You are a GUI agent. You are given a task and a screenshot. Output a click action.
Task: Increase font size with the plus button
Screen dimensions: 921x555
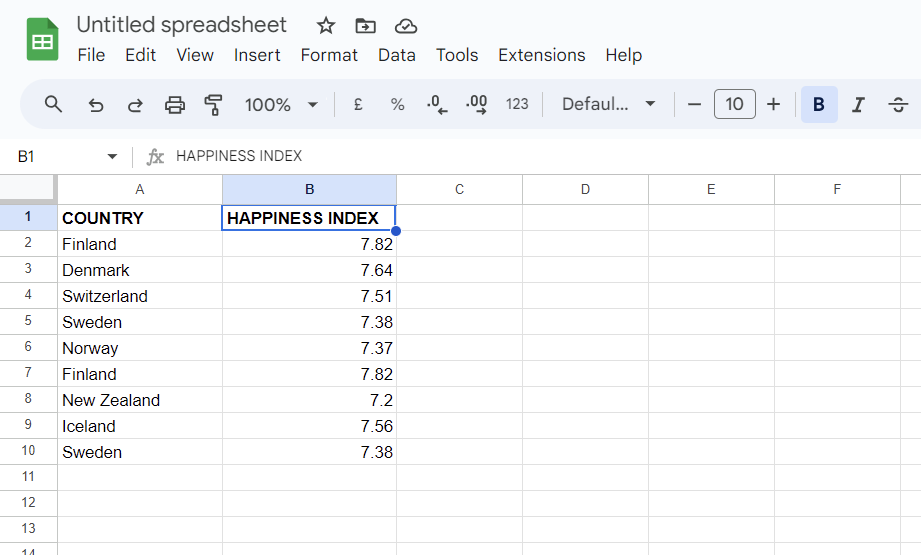point(773,104)
